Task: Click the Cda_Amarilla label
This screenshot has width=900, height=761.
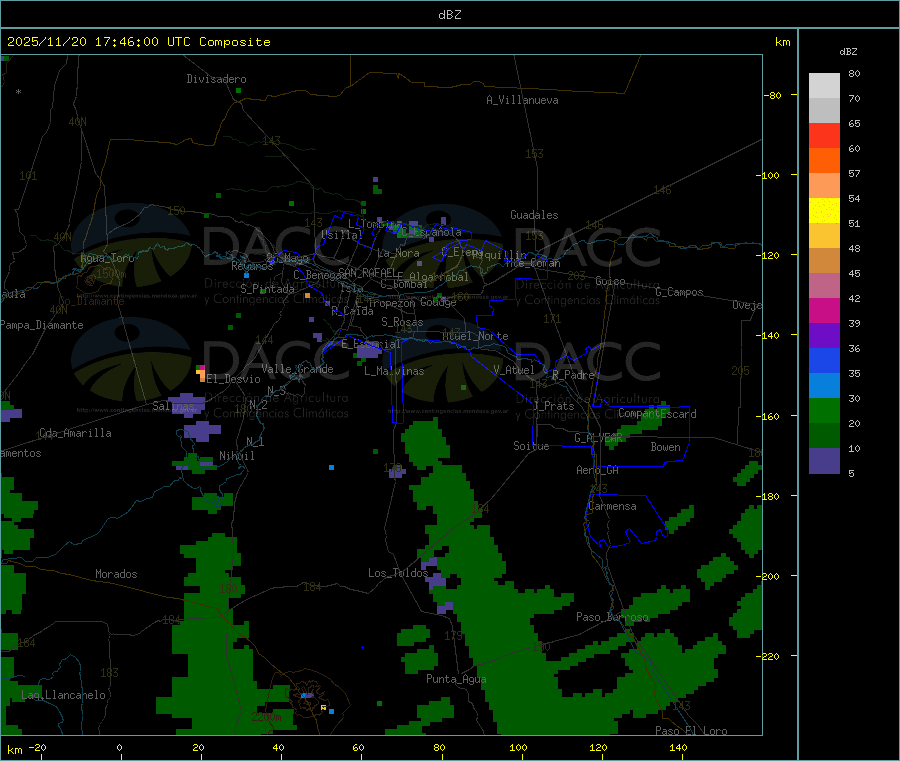Action: (x=75, y=433)
